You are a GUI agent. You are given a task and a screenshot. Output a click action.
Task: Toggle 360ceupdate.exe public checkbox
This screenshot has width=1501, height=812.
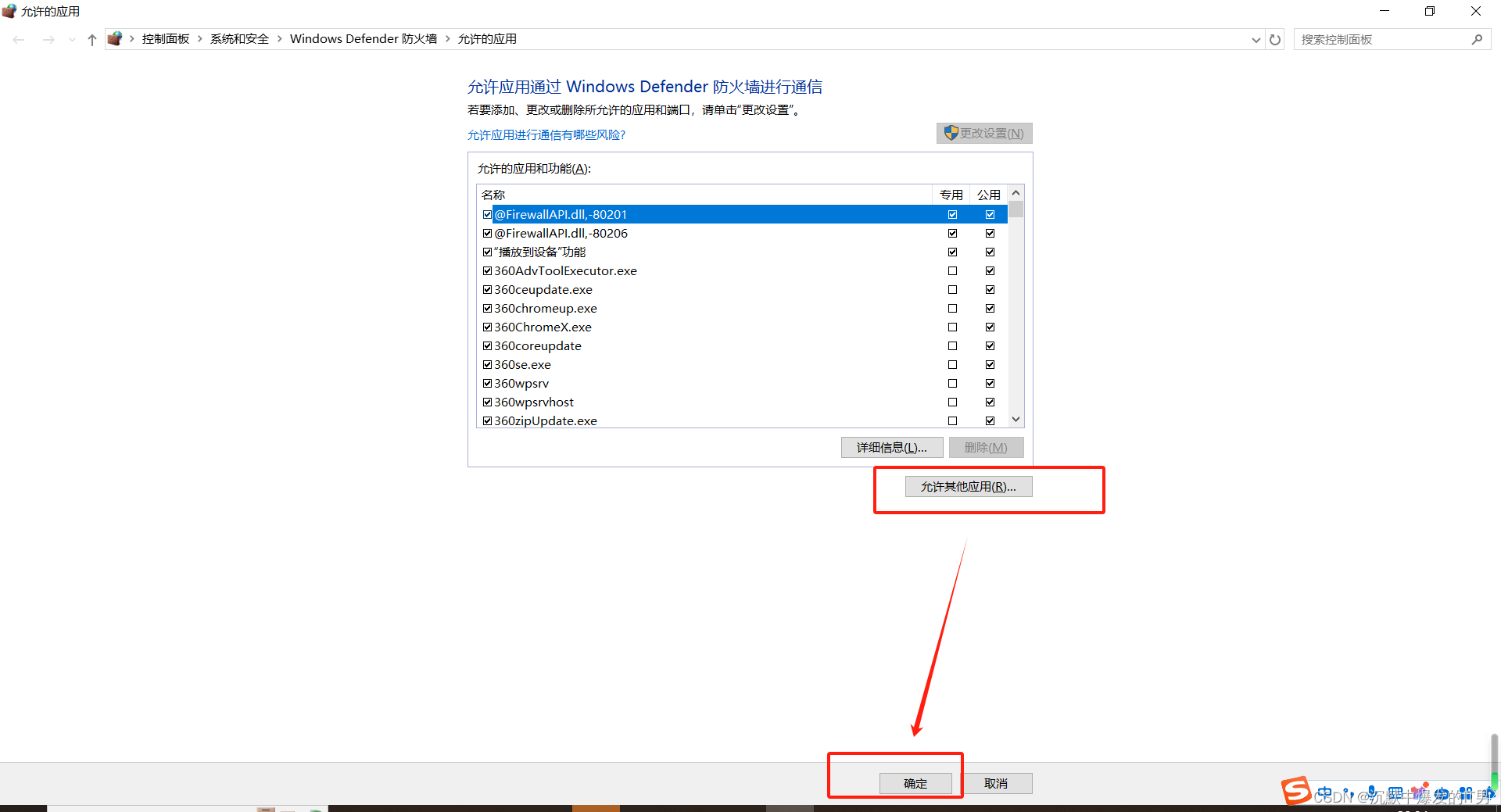click(x=990, y=290)
